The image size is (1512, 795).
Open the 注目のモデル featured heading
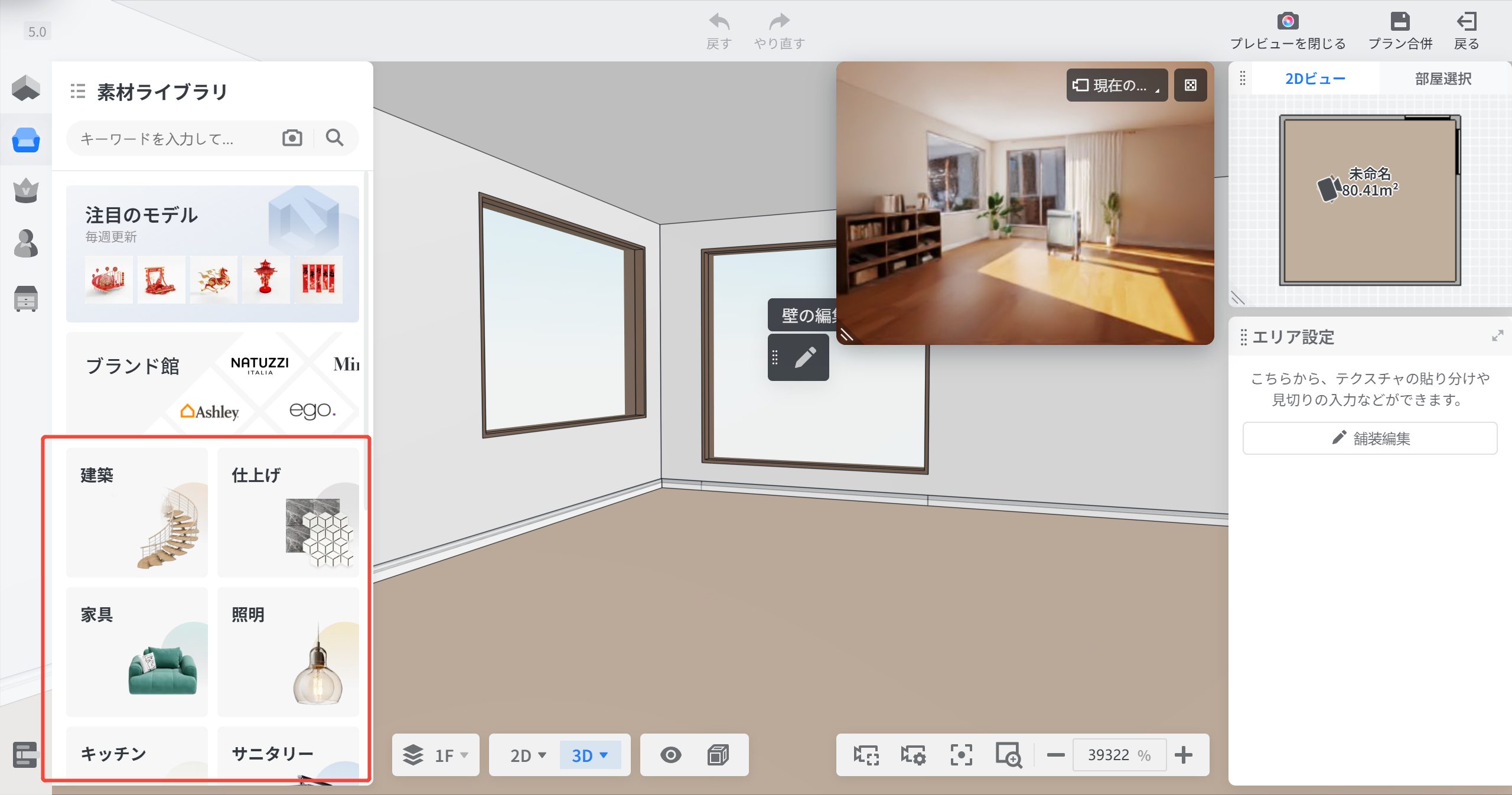pyautogui.click(x=141, y=215)
